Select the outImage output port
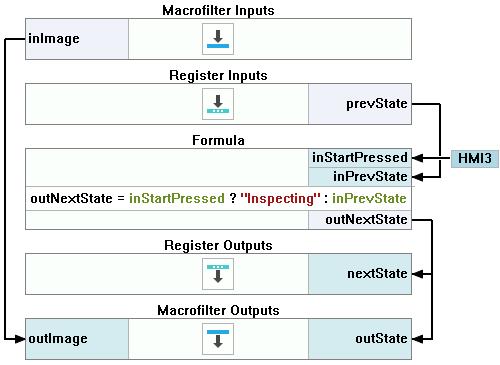Image resolution: width=500 pixels, height=365 pixels. click(77, 339)
